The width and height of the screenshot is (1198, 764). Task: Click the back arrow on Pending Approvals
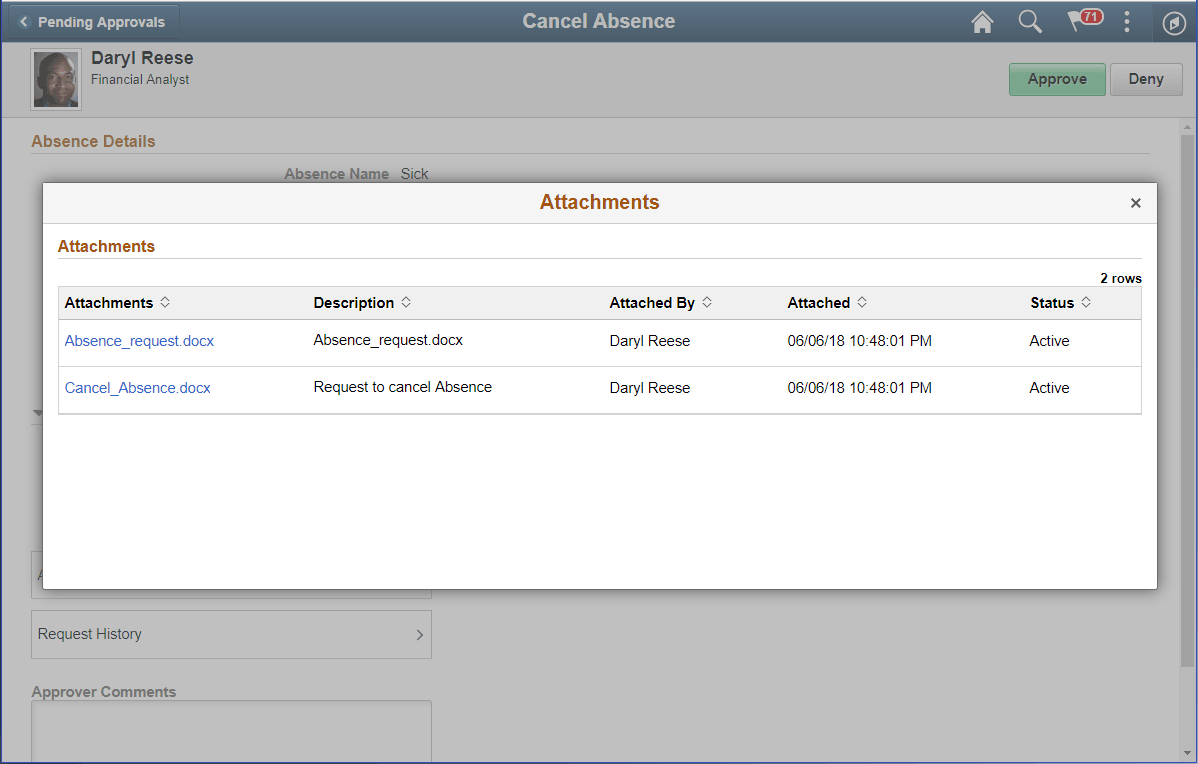pyautogui.click(x=24, y=21)
